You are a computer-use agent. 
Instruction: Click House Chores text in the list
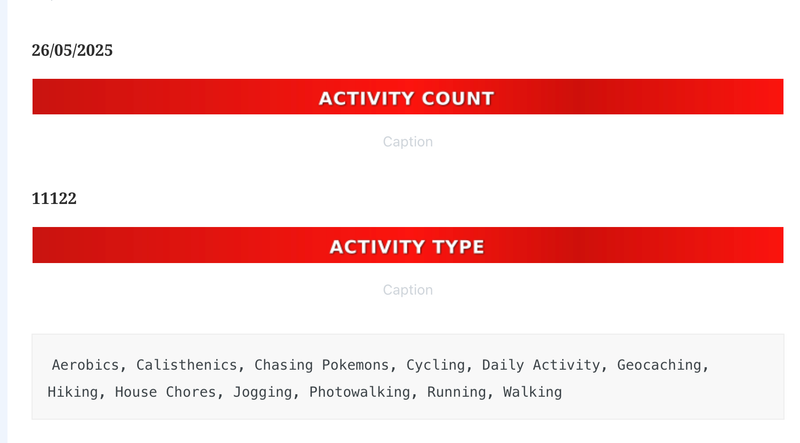point(165,392)
